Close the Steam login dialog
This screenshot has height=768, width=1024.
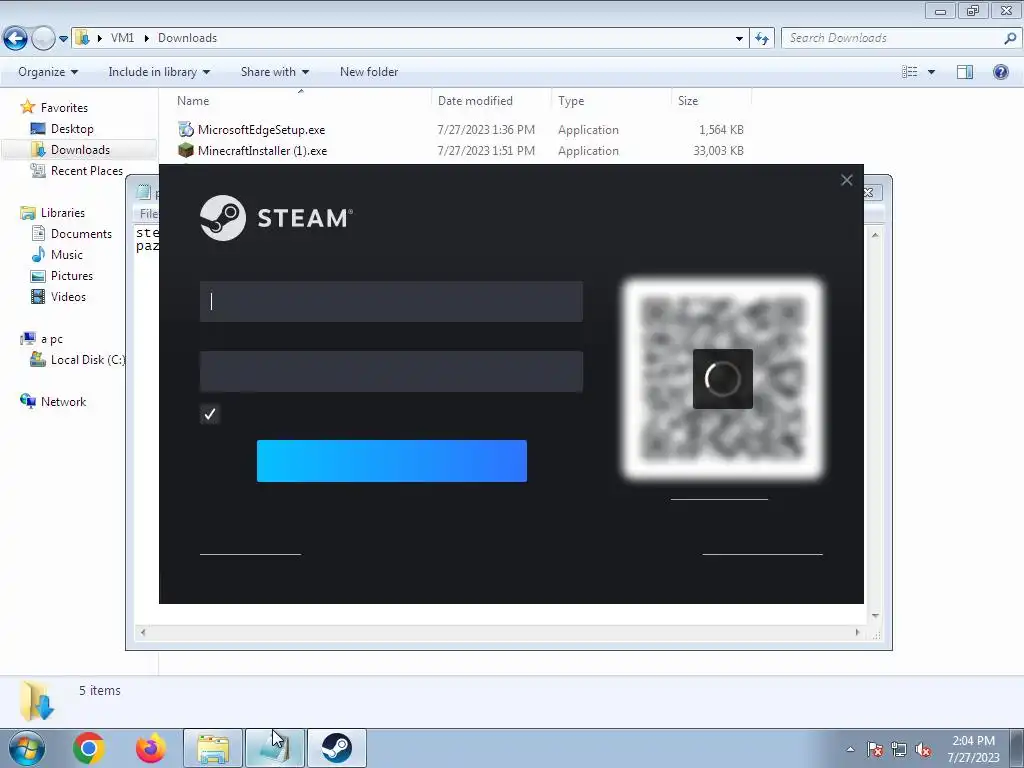click(846, 180)
